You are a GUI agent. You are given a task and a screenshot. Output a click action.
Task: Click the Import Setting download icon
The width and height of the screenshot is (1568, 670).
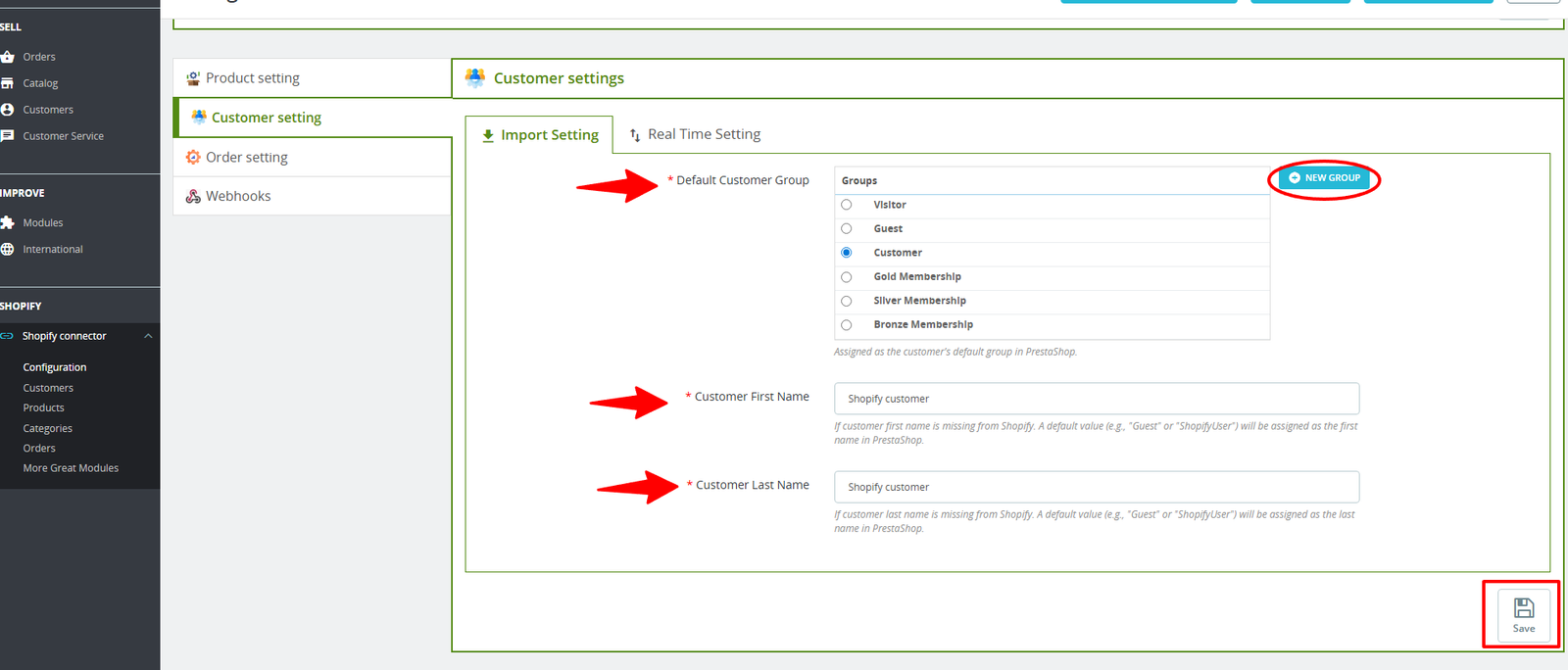pyautogui.click(x=488, y=135)
